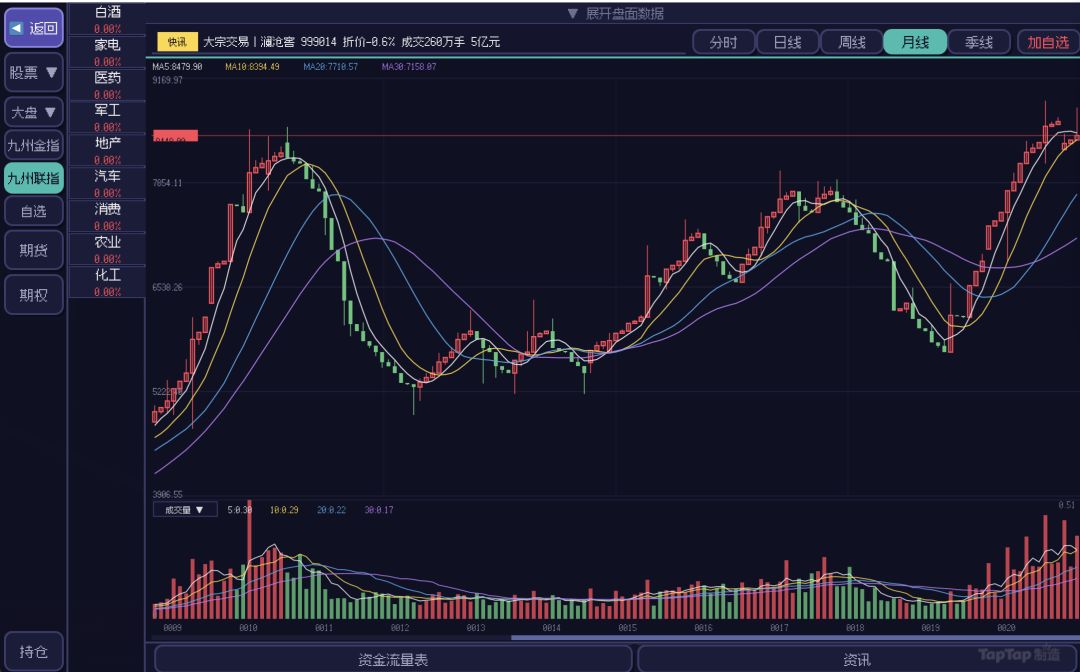Click the 0015 time axis label

[x=627, y=628]
